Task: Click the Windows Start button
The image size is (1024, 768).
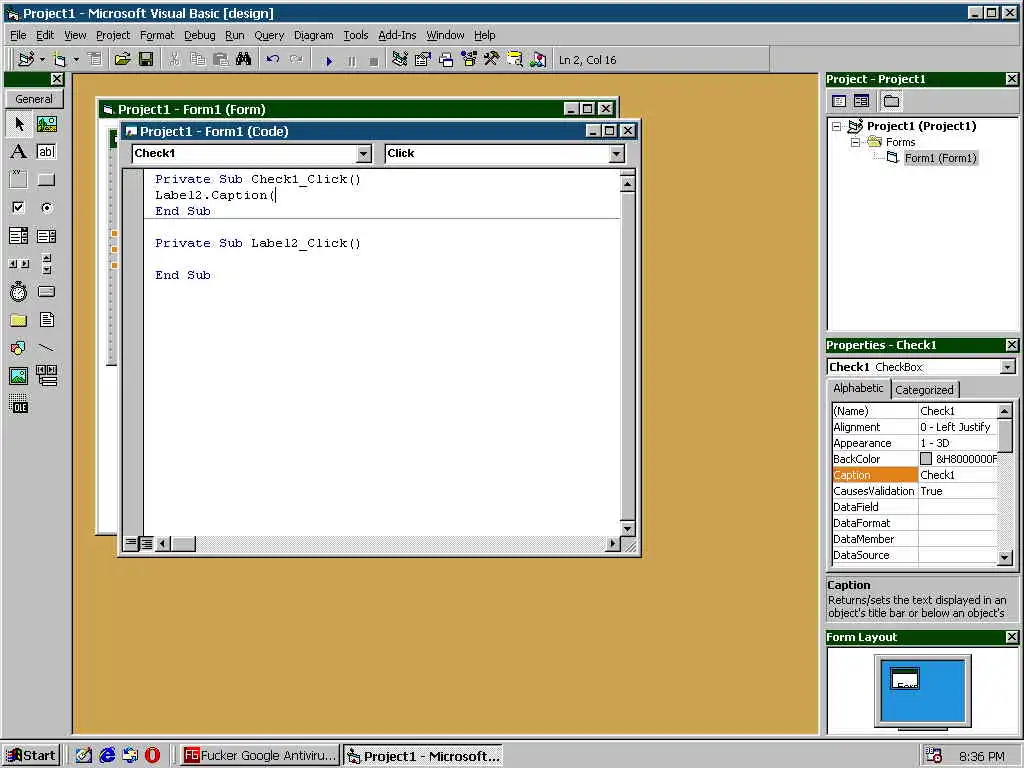Action: pos(31,756)
